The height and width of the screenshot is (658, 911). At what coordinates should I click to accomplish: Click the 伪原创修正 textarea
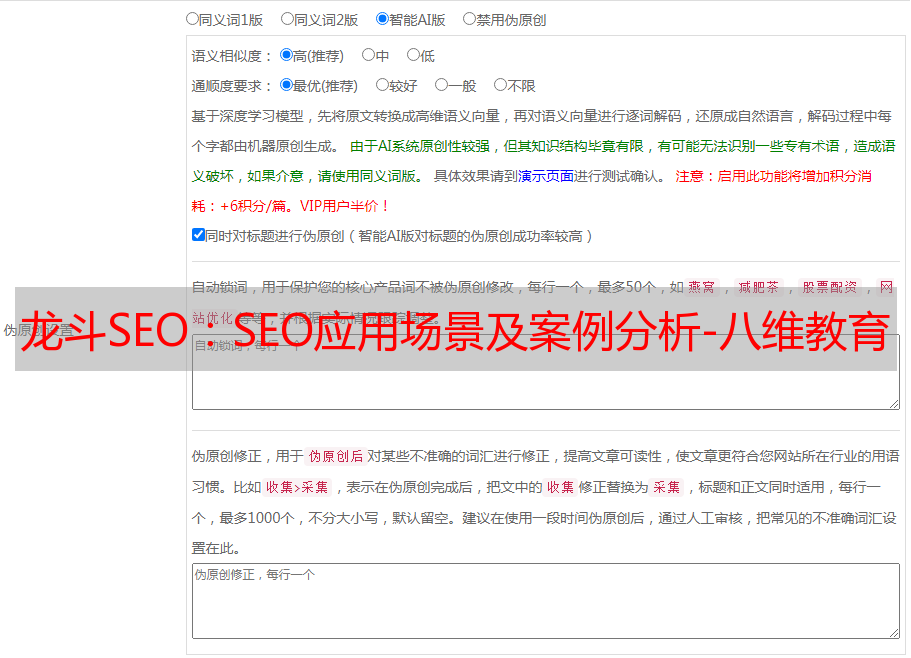pyautogui.click(x=546, y=601)
